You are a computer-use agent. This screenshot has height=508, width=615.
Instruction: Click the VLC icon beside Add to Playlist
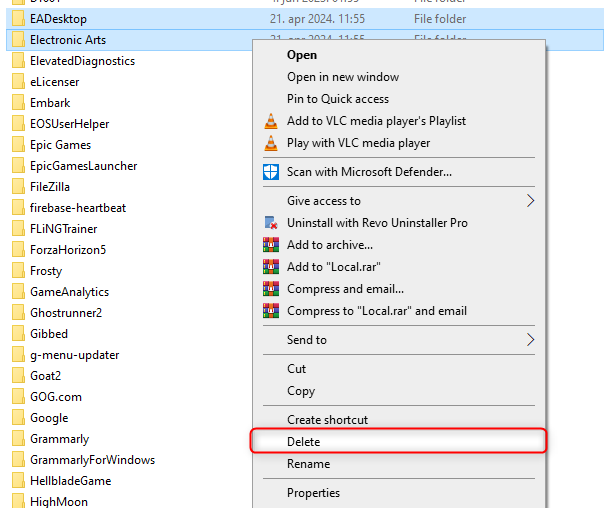coord(271,121)
